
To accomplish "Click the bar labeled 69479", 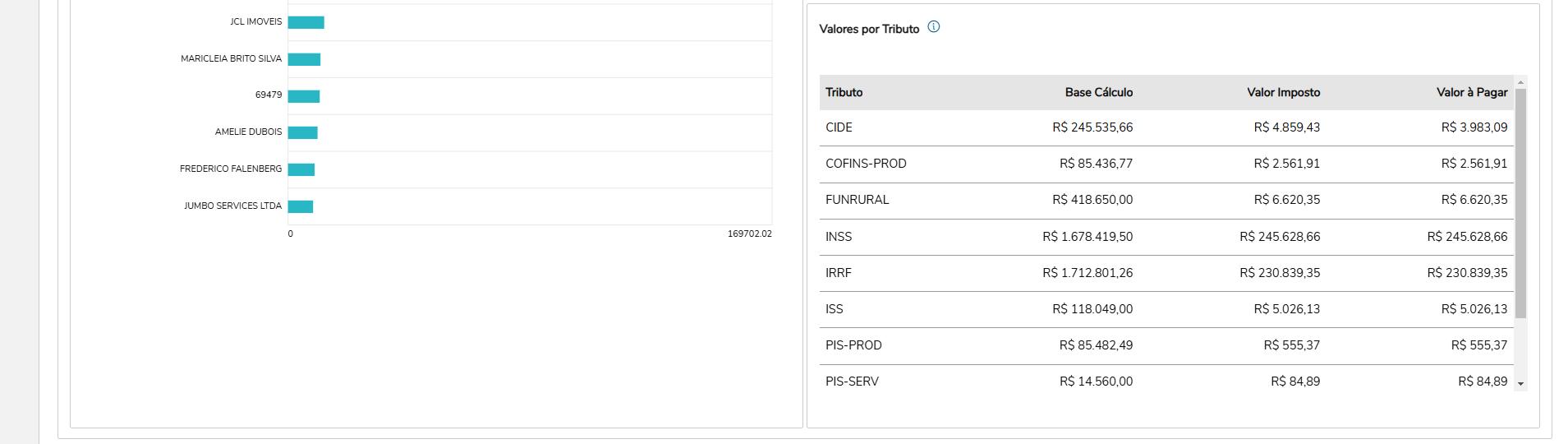I will 303,96.
